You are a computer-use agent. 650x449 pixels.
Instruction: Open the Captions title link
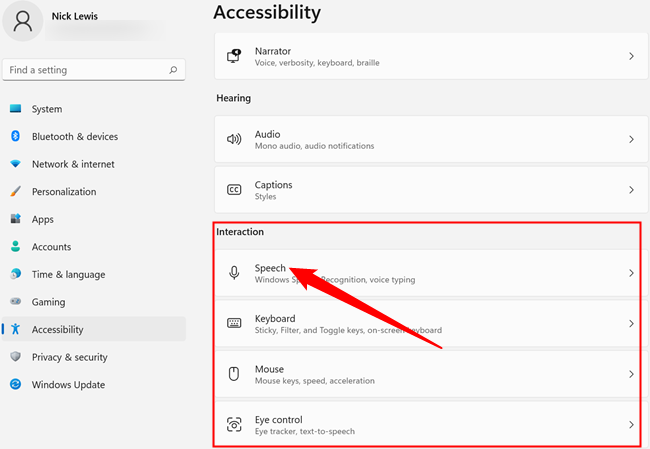pyautogui.click(x=273, y=184)
